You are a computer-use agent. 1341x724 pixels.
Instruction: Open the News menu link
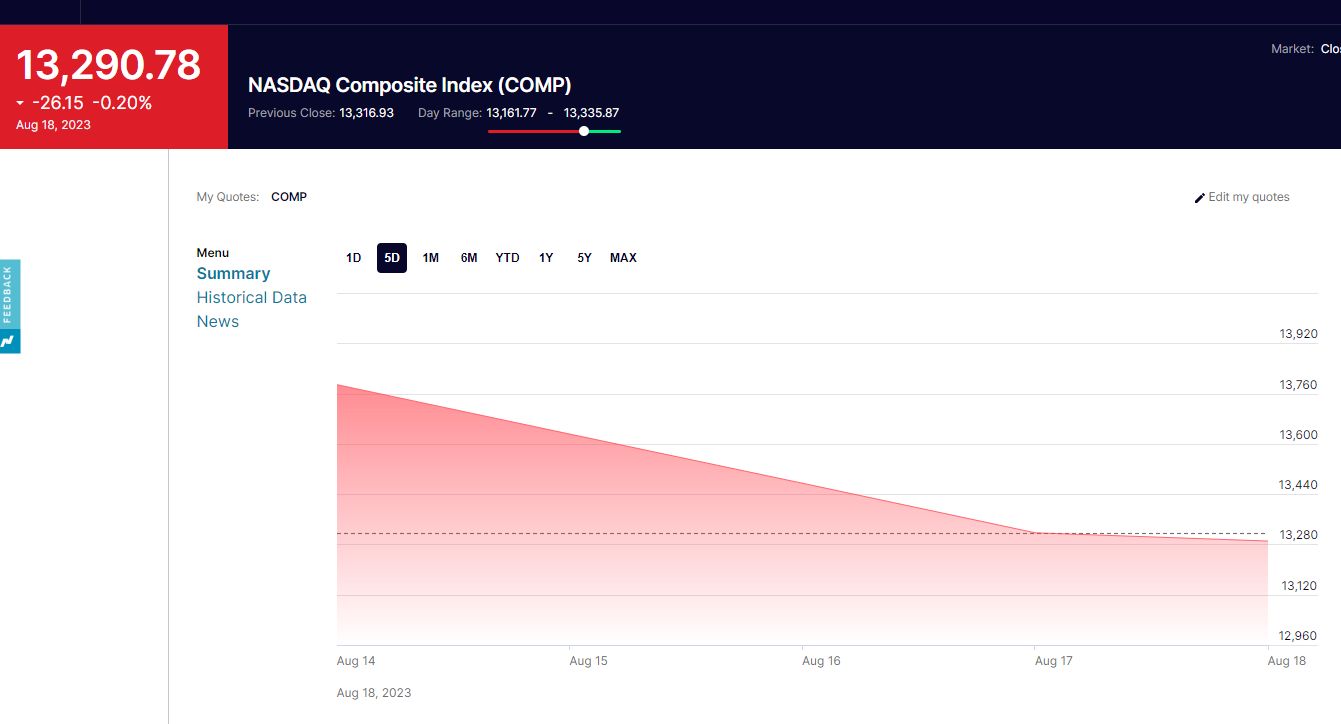click(x=217, y=321)
